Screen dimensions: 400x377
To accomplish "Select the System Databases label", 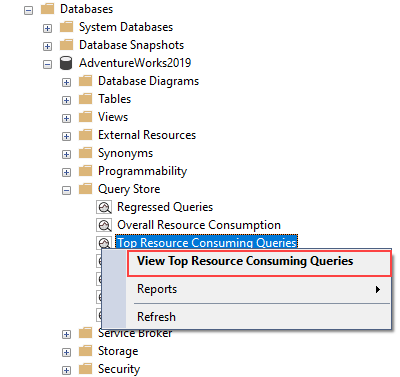I will point(126,27).
